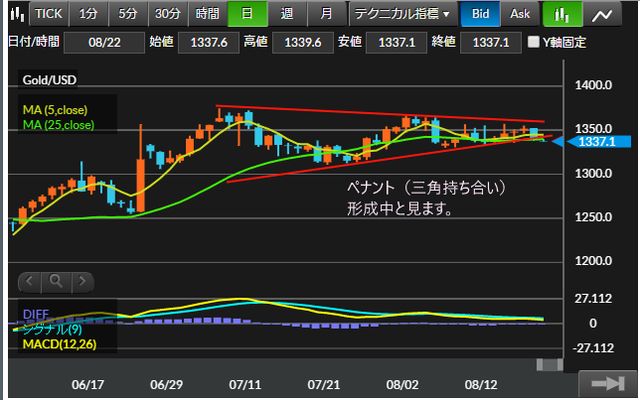Click the 07/21 date axis label

(324, 384)
